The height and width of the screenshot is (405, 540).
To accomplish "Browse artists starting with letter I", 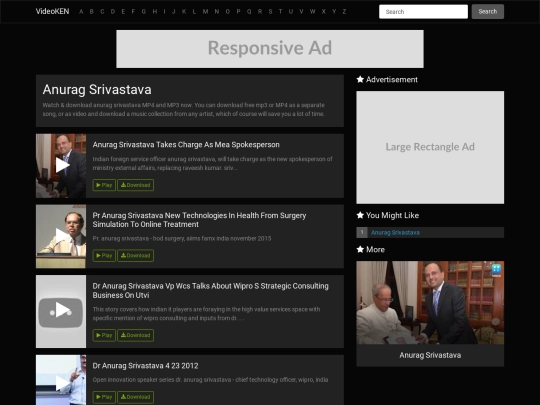I will coord(164,12).
